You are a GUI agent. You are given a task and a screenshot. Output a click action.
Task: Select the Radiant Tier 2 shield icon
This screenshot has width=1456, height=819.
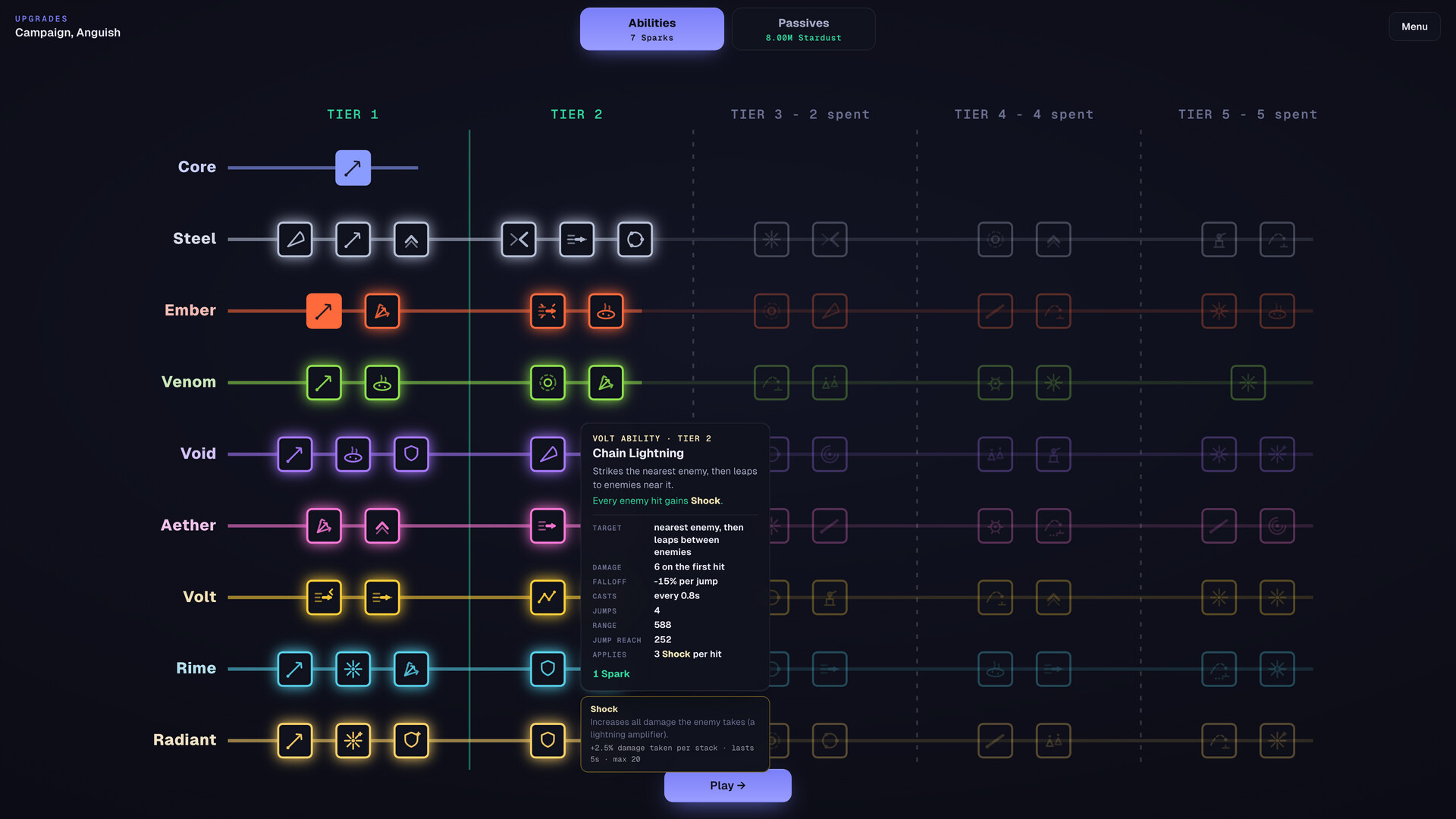(x=548, y=741)
